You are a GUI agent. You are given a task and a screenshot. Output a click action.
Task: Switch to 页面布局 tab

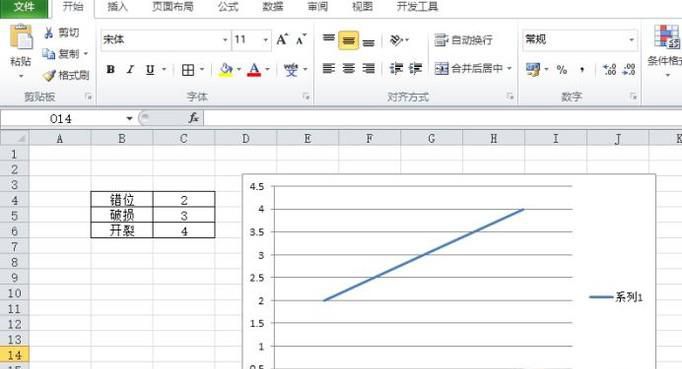pos(173,7)
